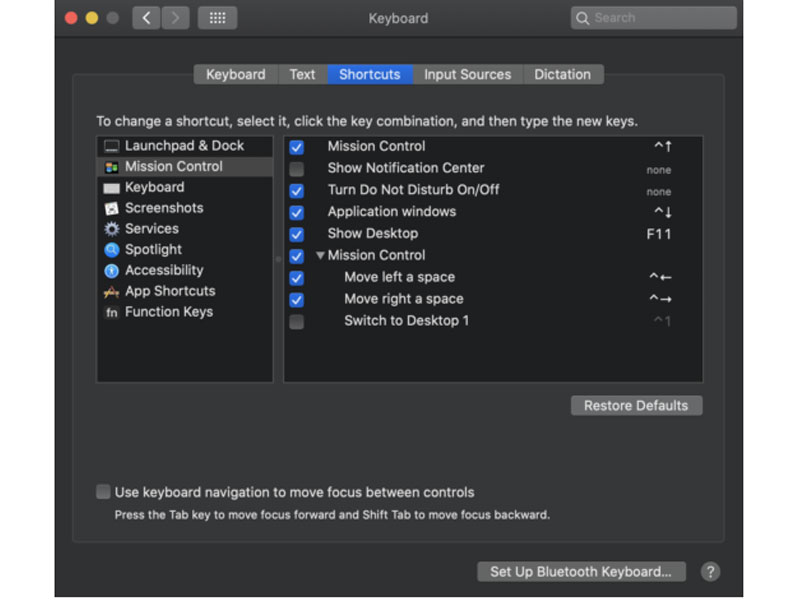The image size is (799, 600).
Task: Choose the Accessibility icon in sidebar
Action: click(x=111, y=271)
